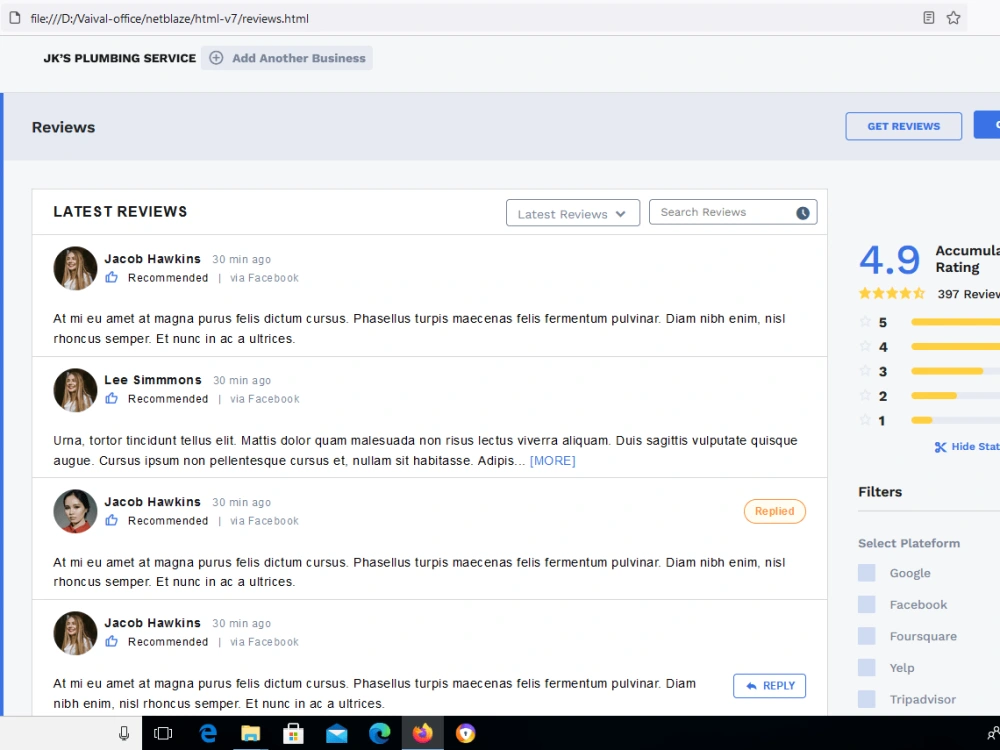Click thumbs-up icon on first Jacob Hawkins review
The image size is (1000, 750).
(112, 277)
